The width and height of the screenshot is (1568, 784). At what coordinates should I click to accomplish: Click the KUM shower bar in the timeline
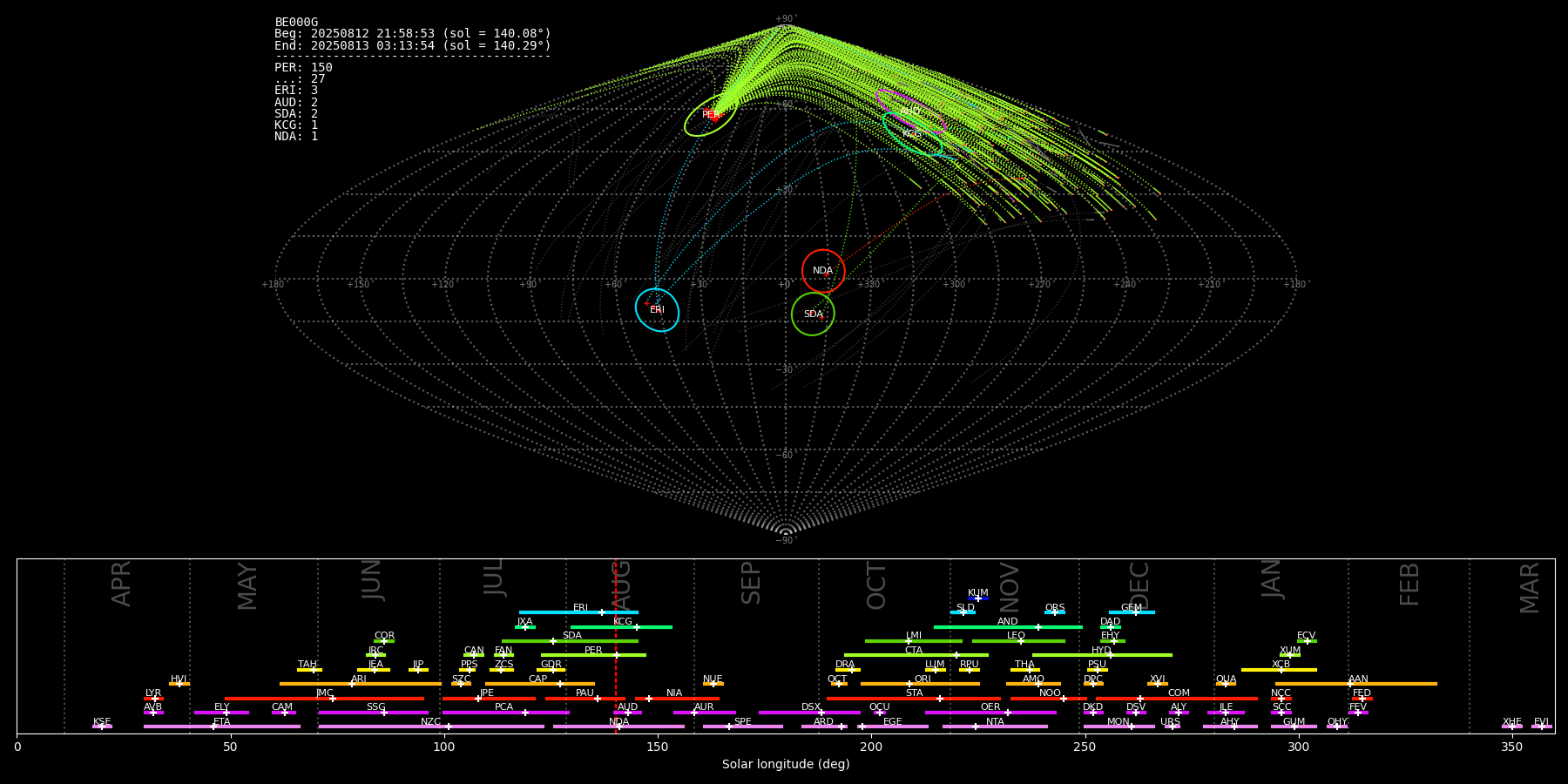[978, 598]
